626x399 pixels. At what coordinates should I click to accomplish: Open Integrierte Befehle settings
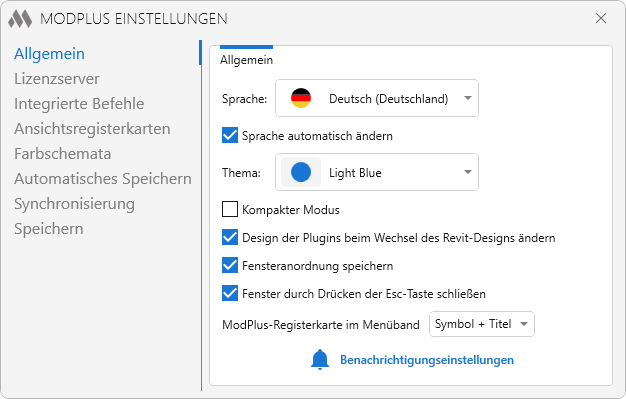pos(79,103)
